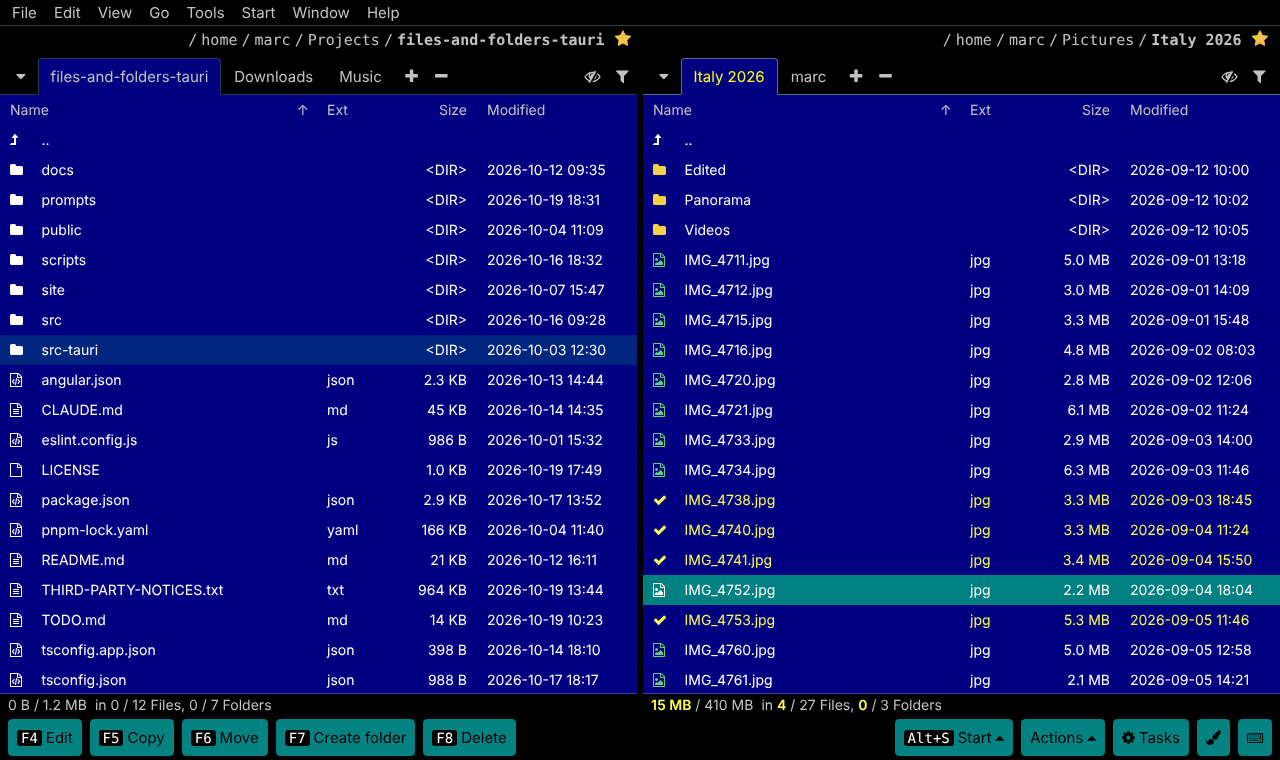The height and width of the screenshot is (760, 1280).
Task: Sort right pane by the Modified column header
Action: click(1159, 110)
